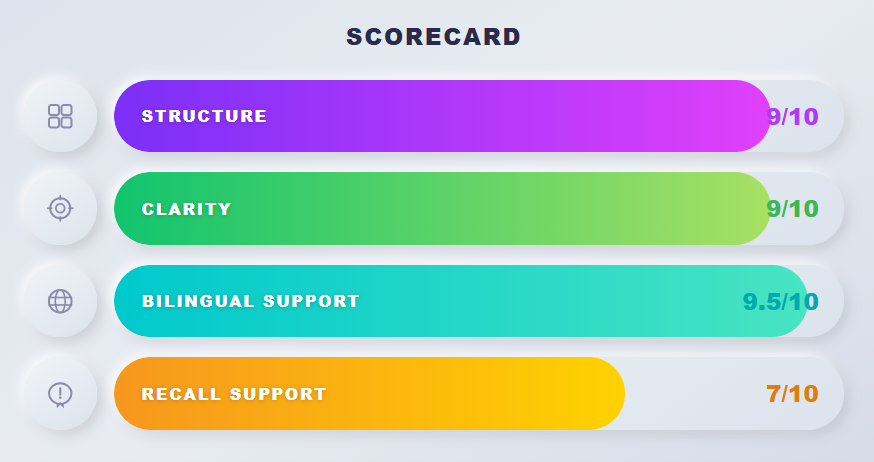Select the teal Bilingual Support bar

[x=461, y=301]
